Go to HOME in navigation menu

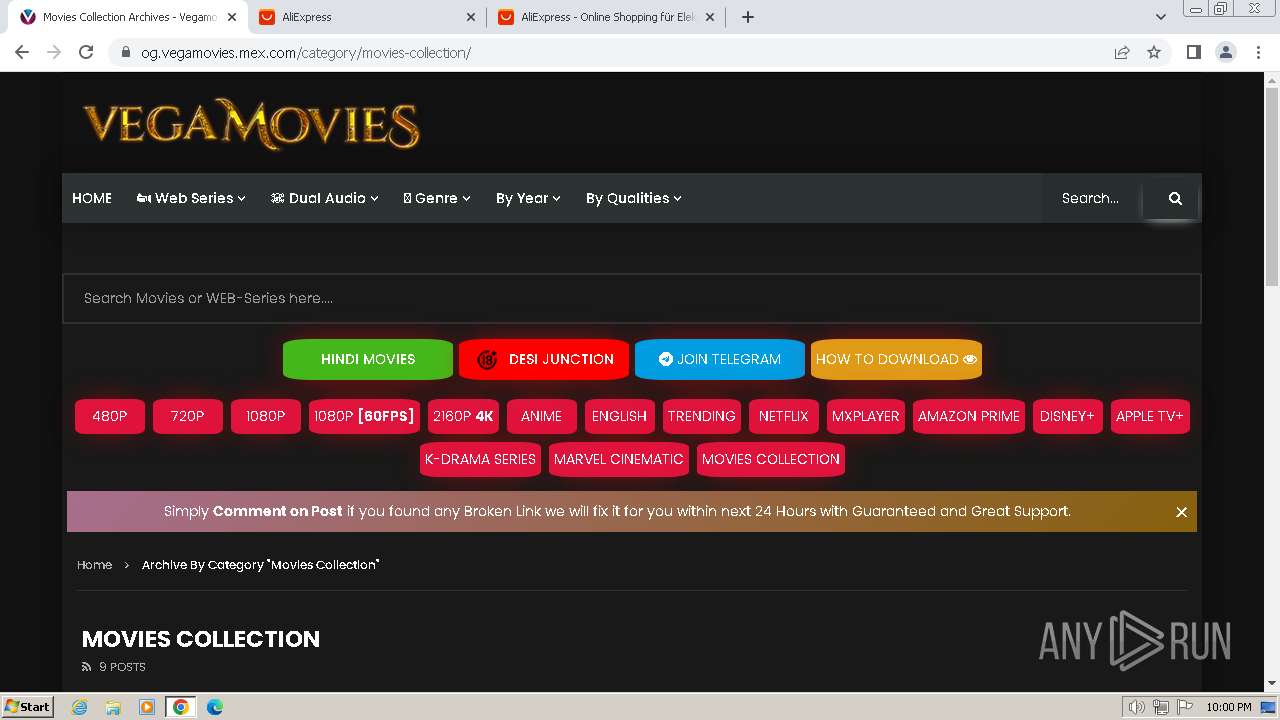(x=92, y=198)
